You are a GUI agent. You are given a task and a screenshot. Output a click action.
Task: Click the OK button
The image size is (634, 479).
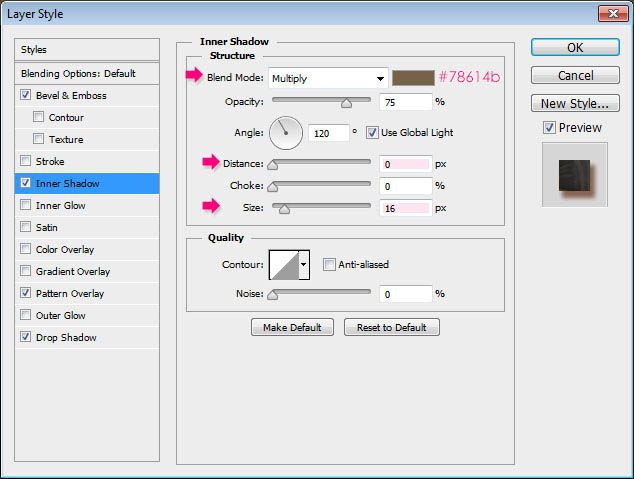tap(575, 47)
